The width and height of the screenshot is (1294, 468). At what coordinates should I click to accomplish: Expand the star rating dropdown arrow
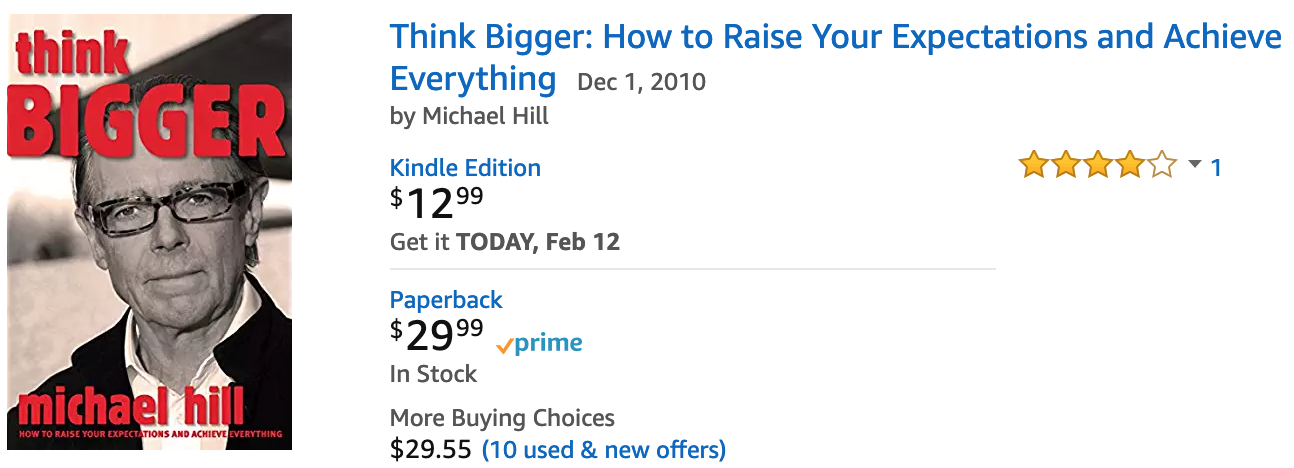pos(1195,165)
